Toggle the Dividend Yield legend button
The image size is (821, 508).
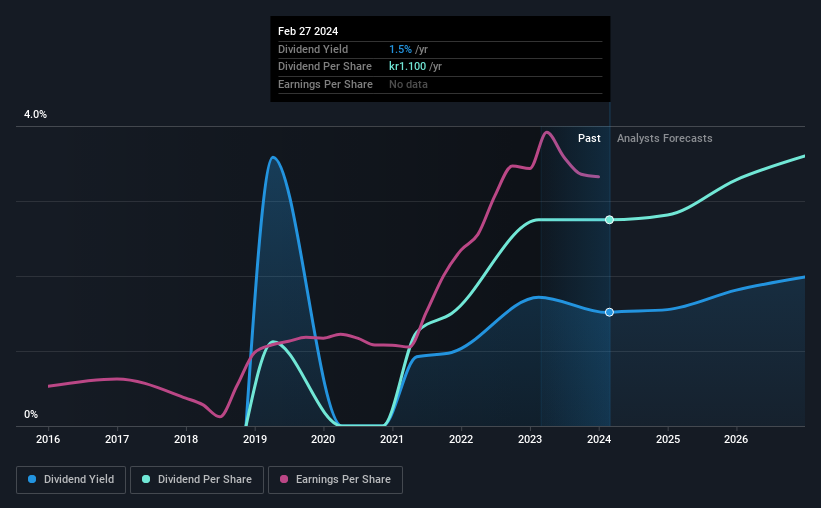point(71,480)
